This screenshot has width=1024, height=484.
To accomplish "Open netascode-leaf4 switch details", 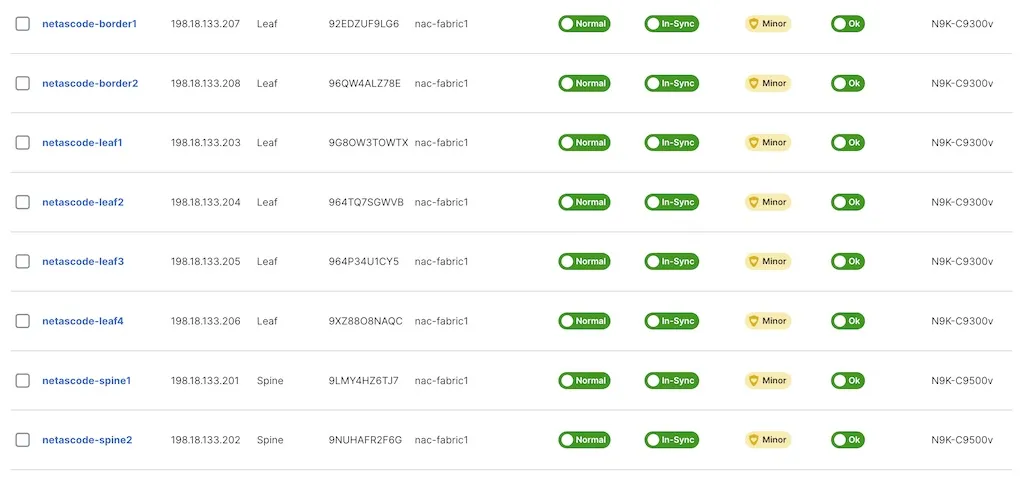I will pyautogui.click(x=83, y=321).
